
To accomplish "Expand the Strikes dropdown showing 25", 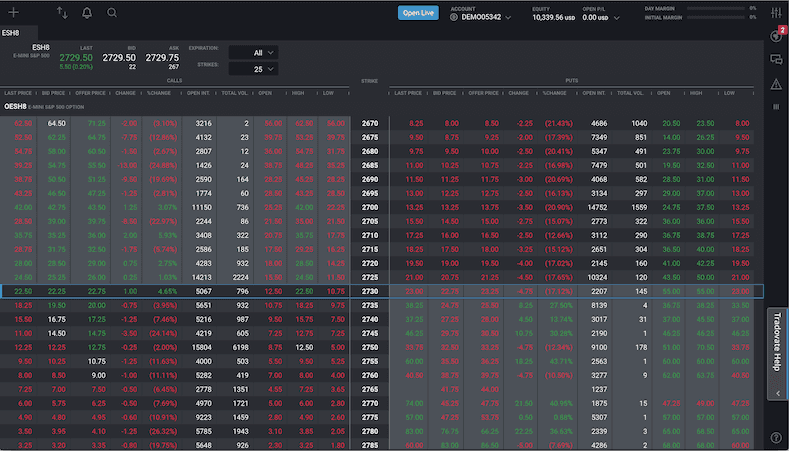I will [253, 69].
